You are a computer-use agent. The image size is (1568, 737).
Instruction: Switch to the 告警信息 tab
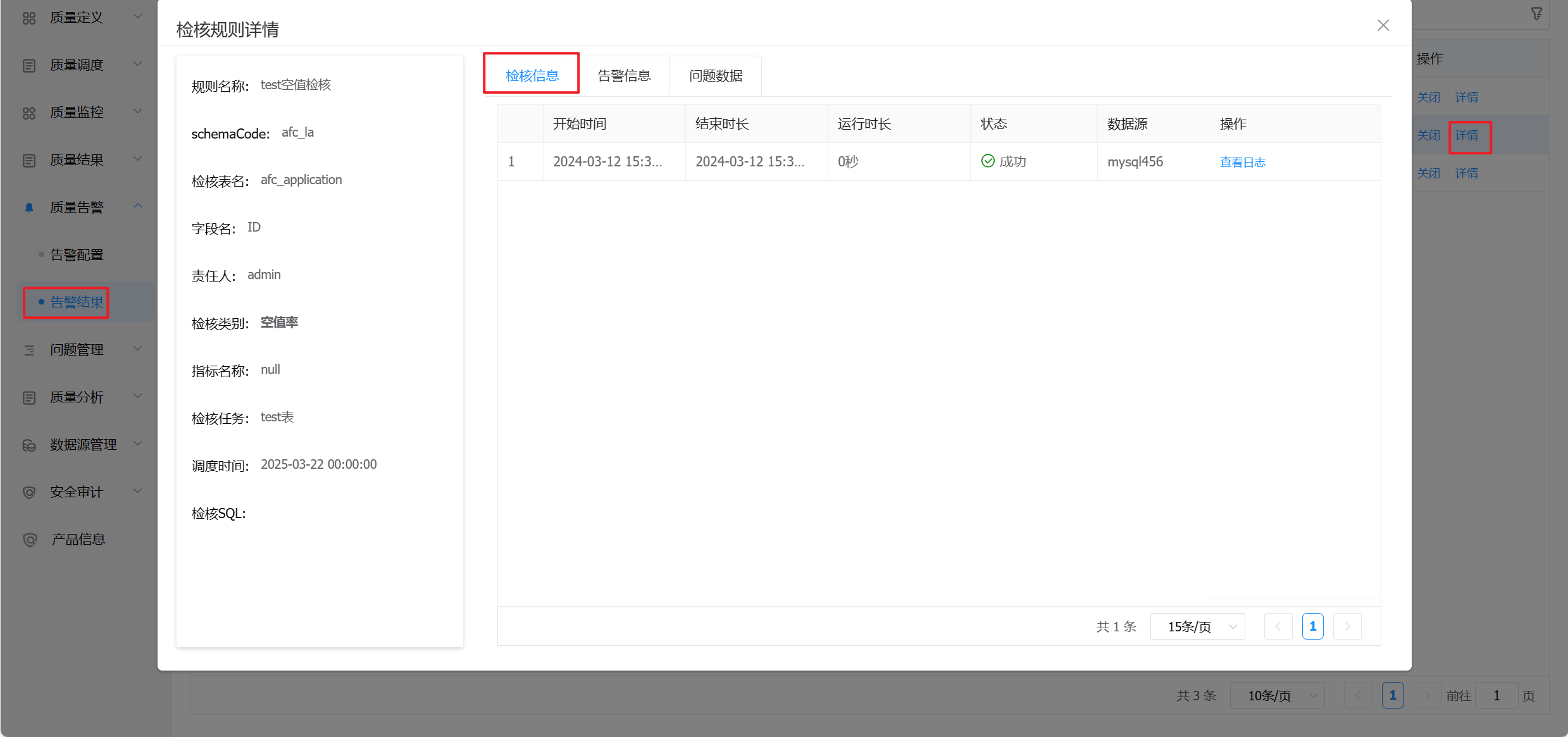624,76
